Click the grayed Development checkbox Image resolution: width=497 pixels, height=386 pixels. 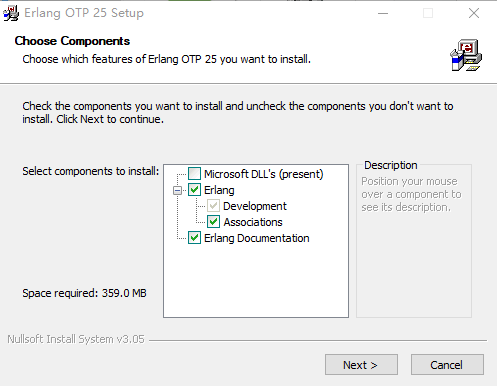[x=213, y=206]
